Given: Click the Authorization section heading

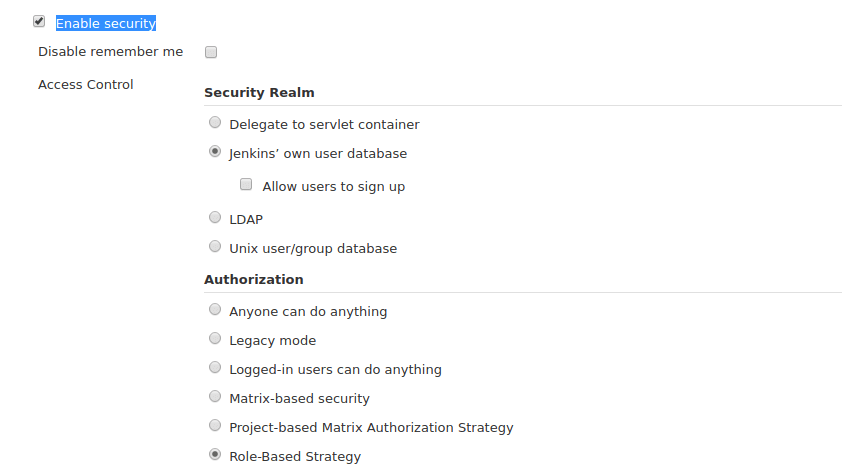Looking at the screenshot, I should (253, 279).
